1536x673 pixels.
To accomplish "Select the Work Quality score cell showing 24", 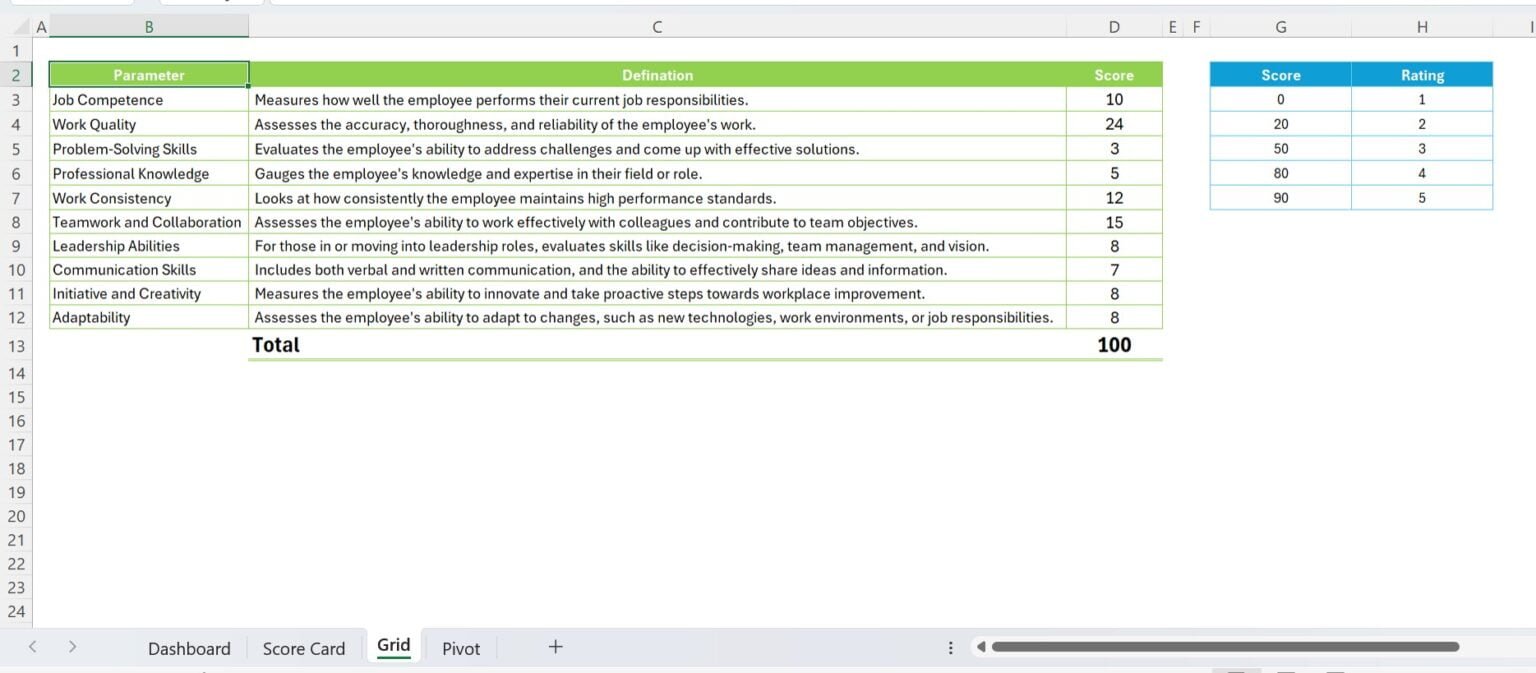I will click(1113, 124).
